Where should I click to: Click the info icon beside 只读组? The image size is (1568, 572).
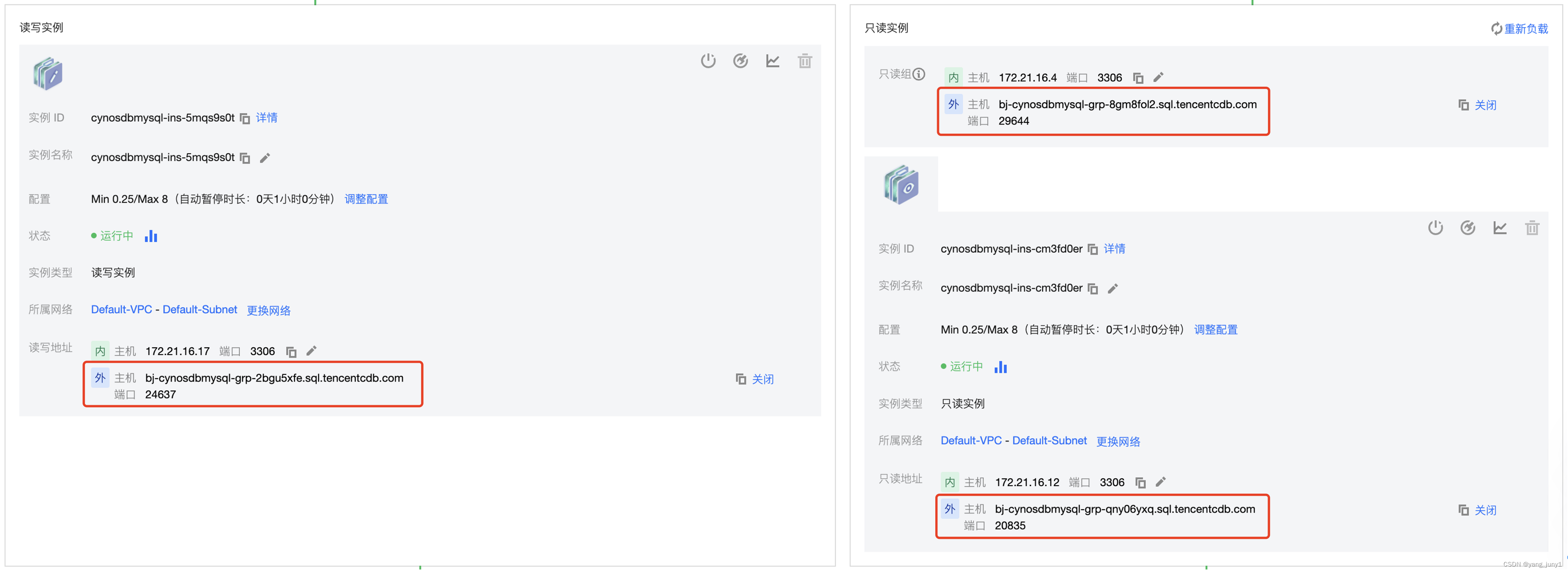click(x=919, y=74)
